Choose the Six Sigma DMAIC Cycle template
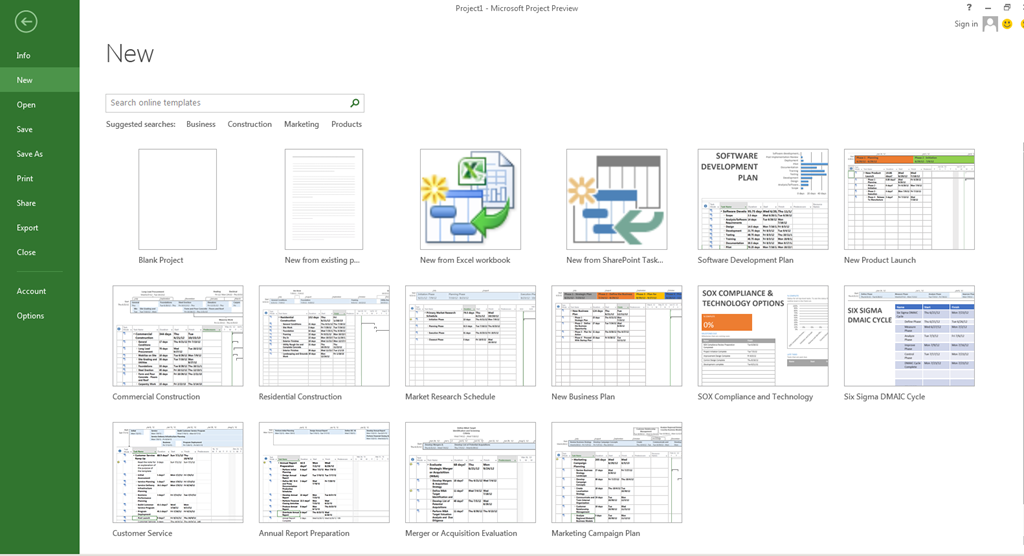 click(x=909, y=336)
